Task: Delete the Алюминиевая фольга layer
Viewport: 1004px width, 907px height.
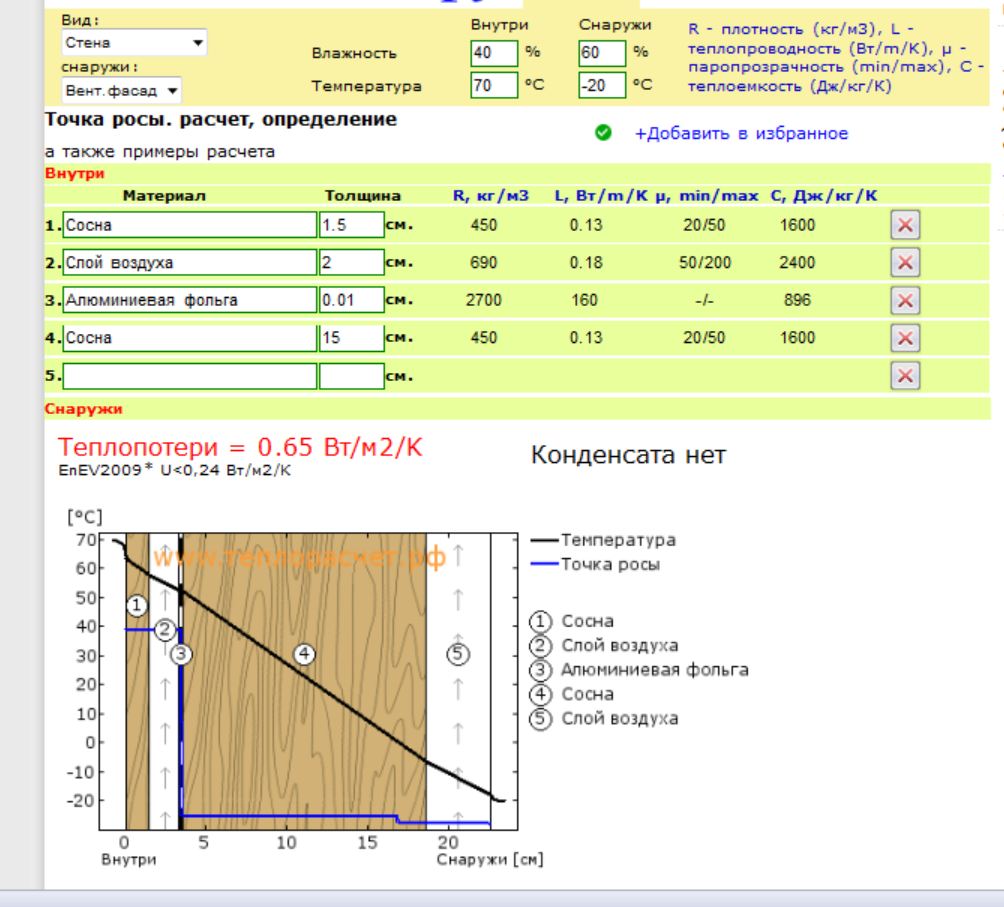Action: (x=904, y=300)
